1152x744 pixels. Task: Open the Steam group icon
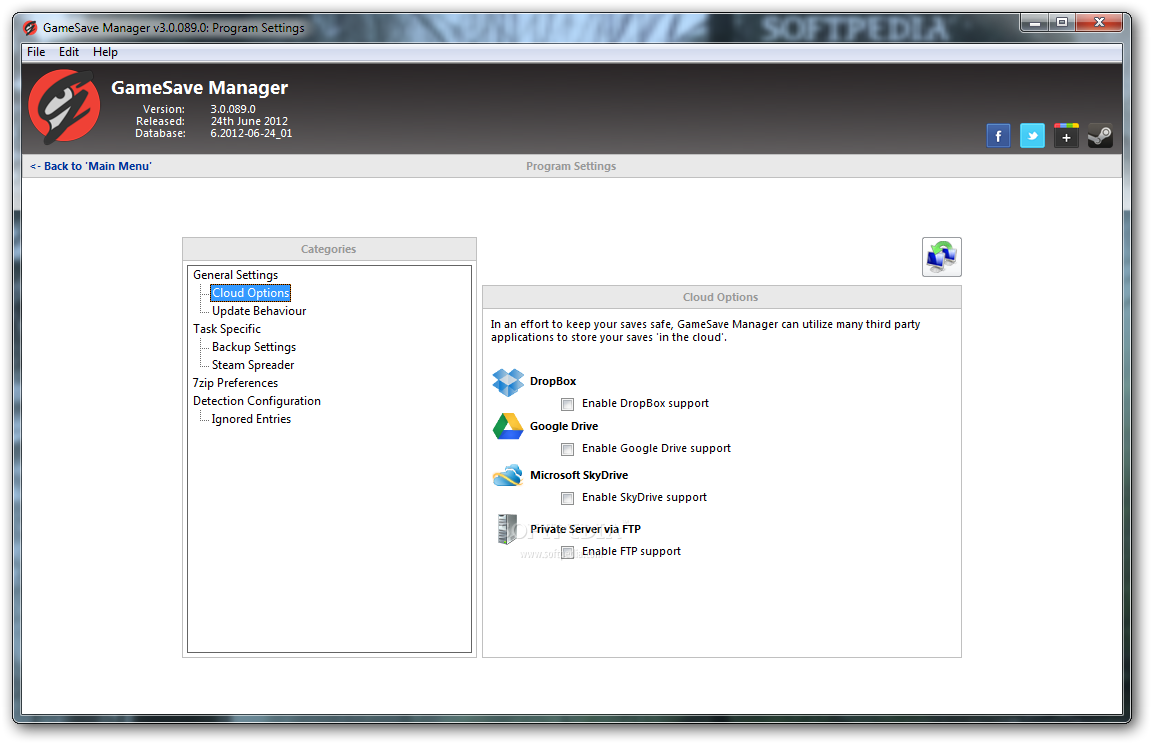(1100, 136)
